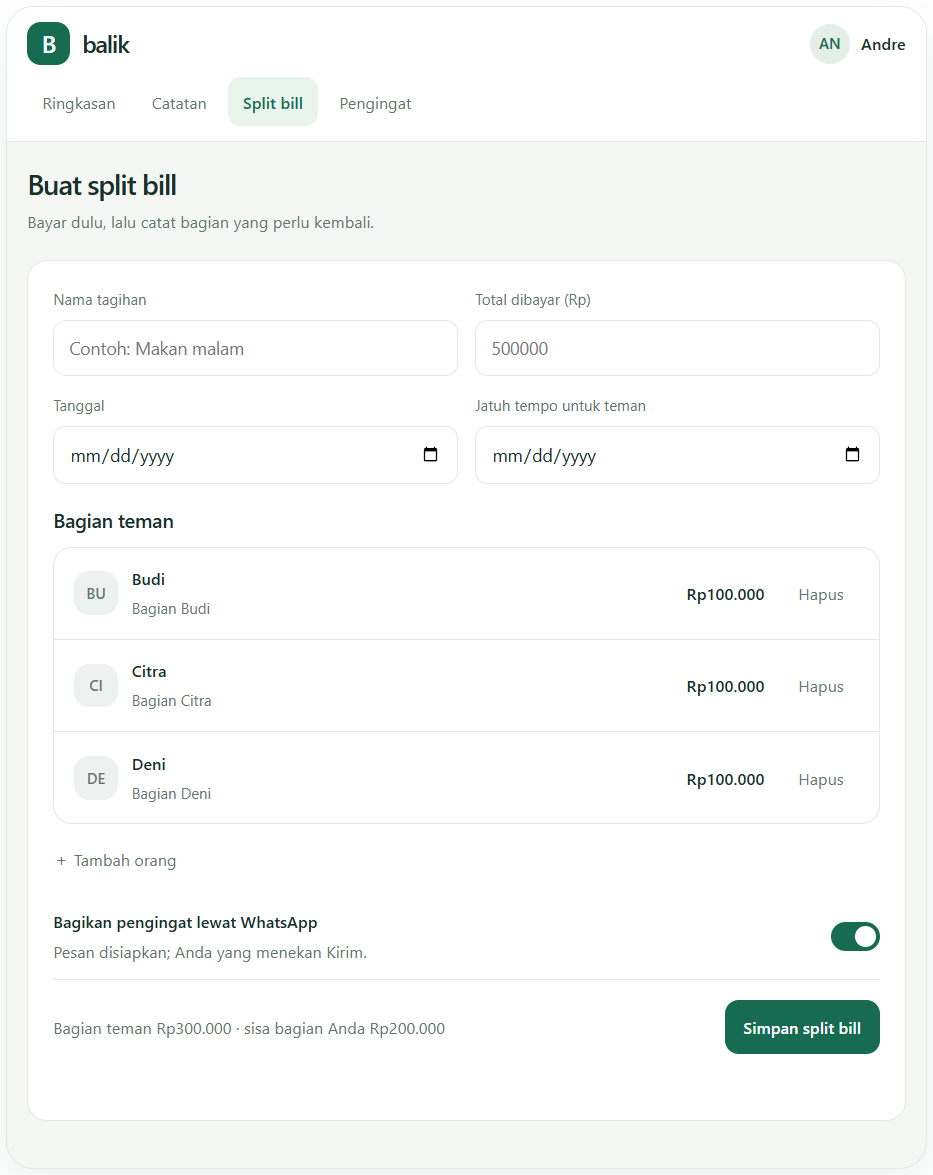The height and width of the screenshot is (1175, 933).
Task: Remove Budi with Hapus
Action: pos(821,595)
